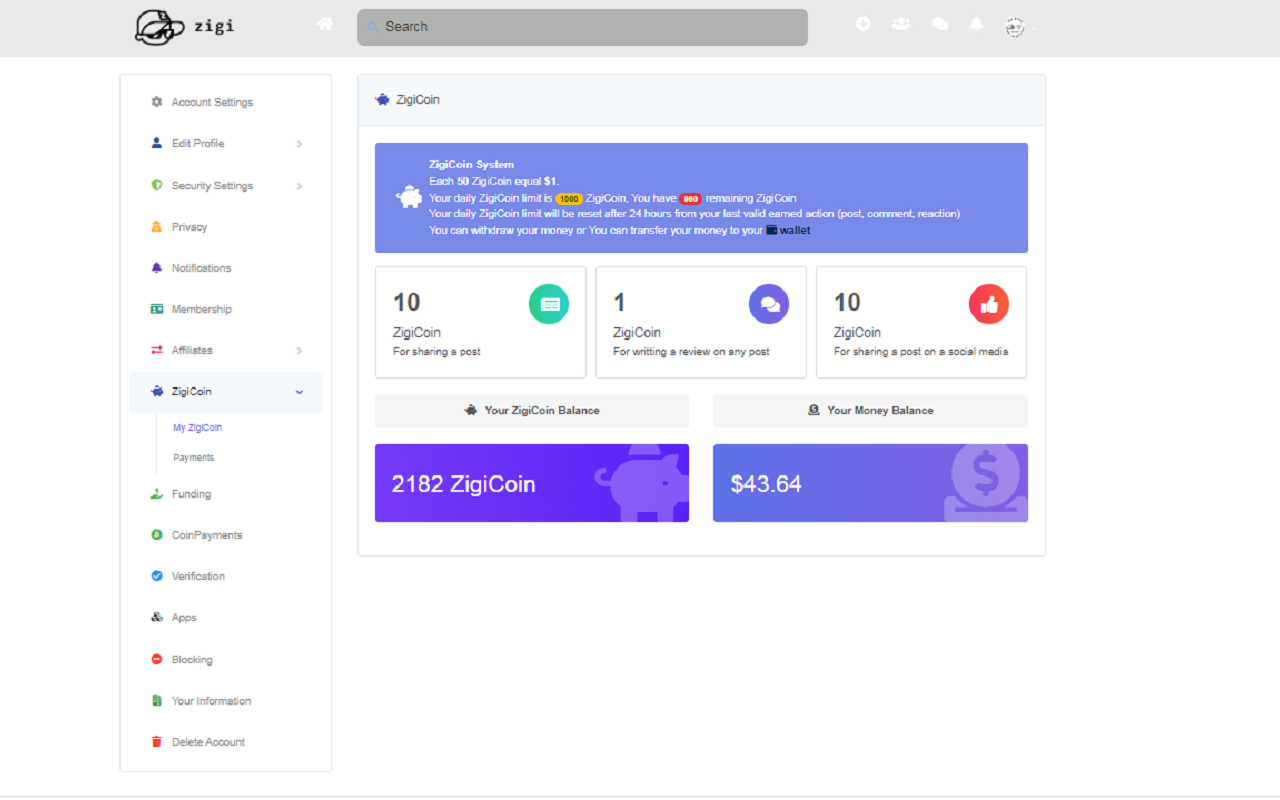This screenshot has height=800, width=1280.
Task: Click the search field
Action: pos(582,27)
